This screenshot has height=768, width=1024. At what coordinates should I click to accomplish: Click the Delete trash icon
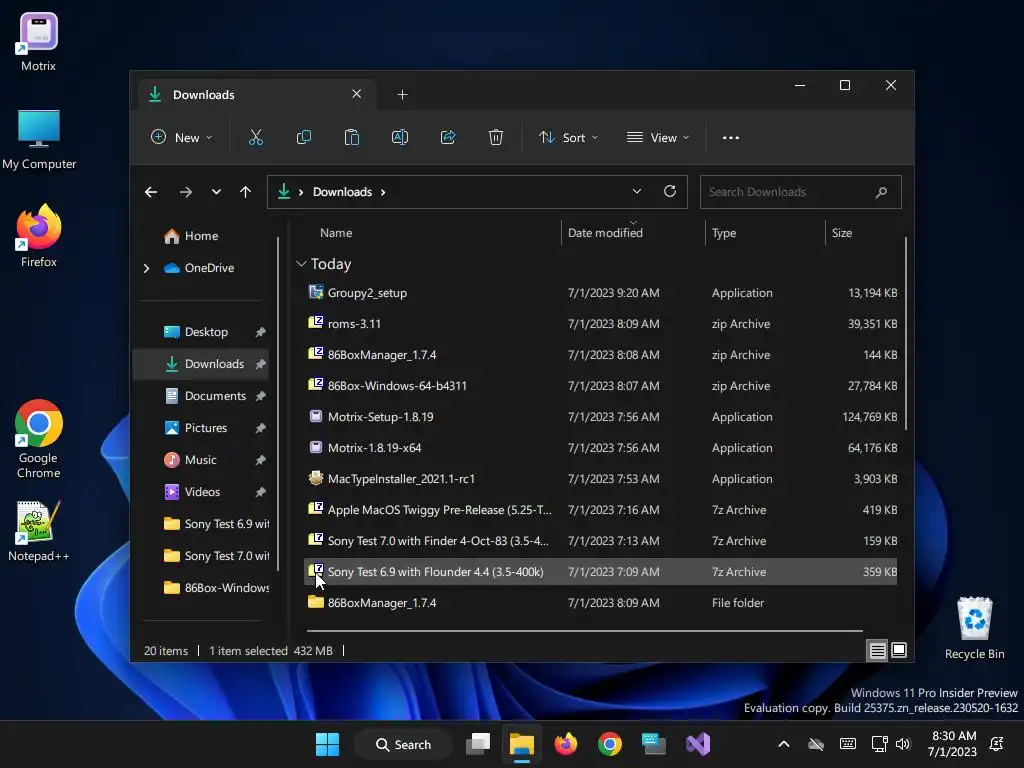point(496,137)
